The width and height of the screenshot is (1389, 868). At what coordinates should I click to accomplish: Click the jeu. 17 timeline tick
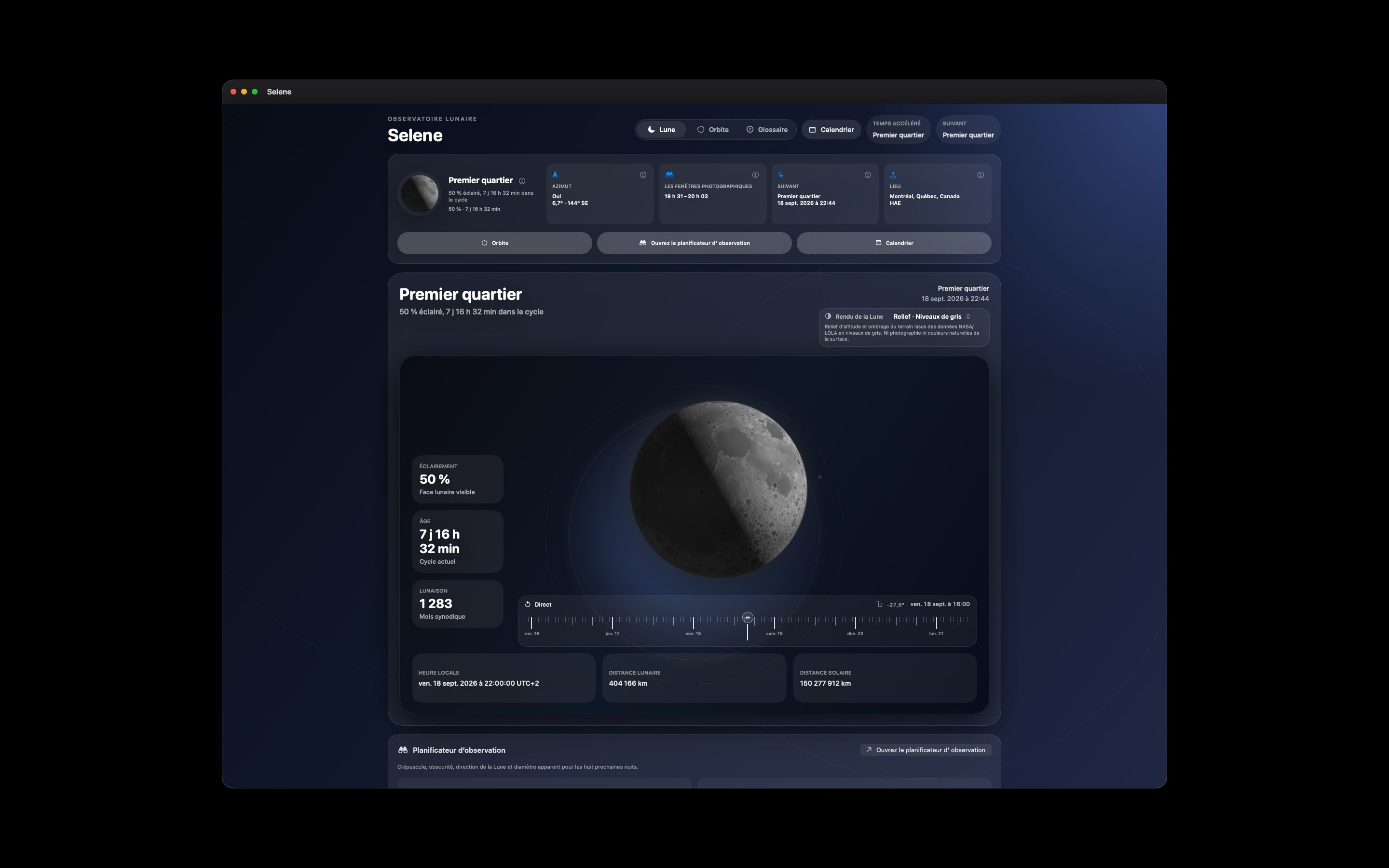[613, 622]
